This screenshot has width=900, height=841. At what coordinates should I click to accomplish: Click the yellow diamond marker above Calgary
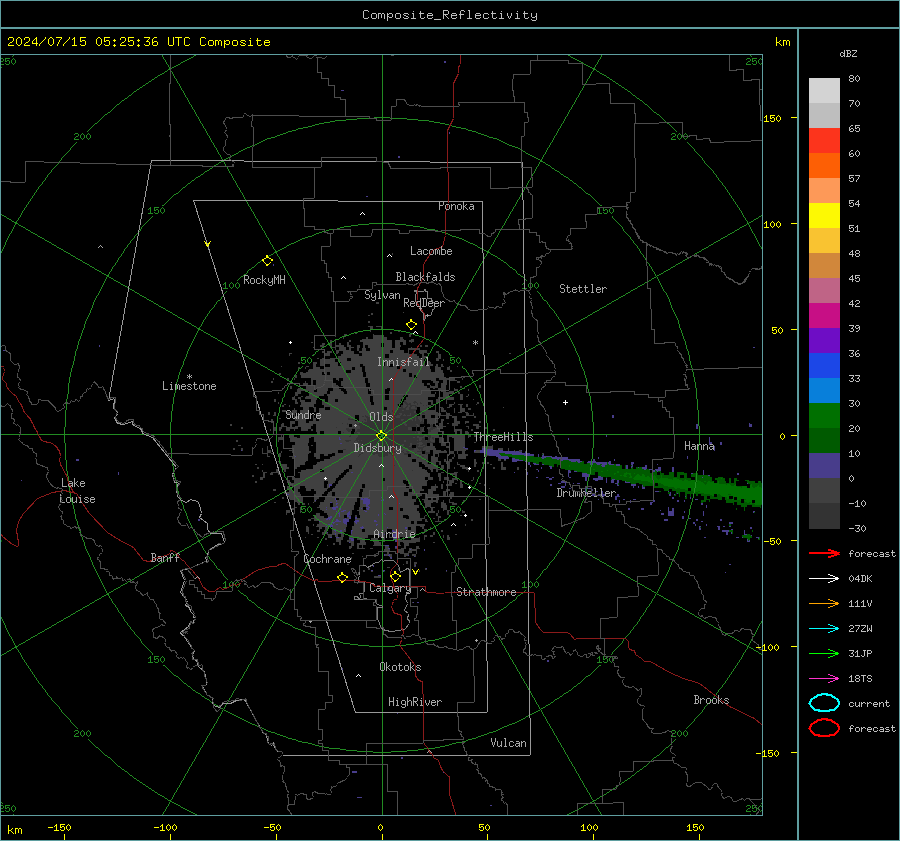[395, 576]
